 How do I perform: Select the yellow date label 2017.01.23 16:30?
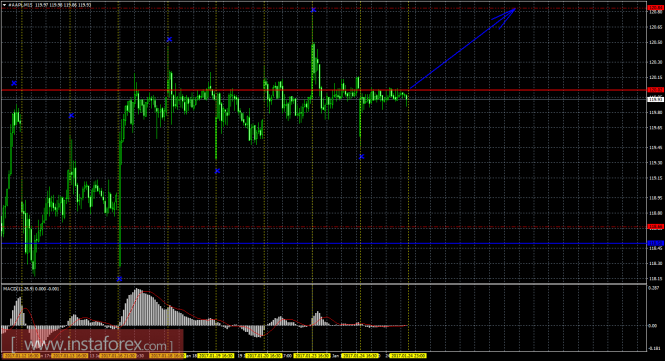point(312,355)
